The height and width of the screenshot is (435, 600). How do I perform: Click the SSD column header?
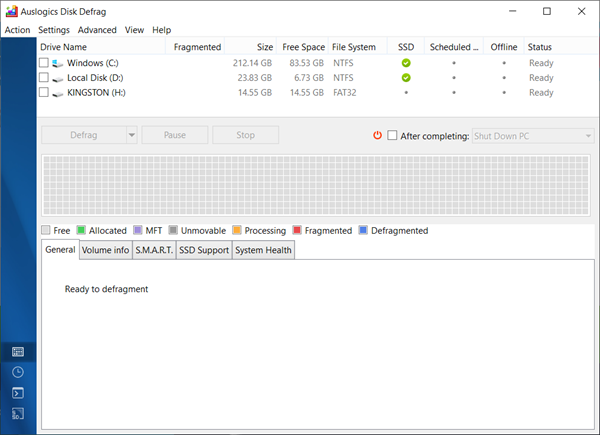[x=406, y=47]
